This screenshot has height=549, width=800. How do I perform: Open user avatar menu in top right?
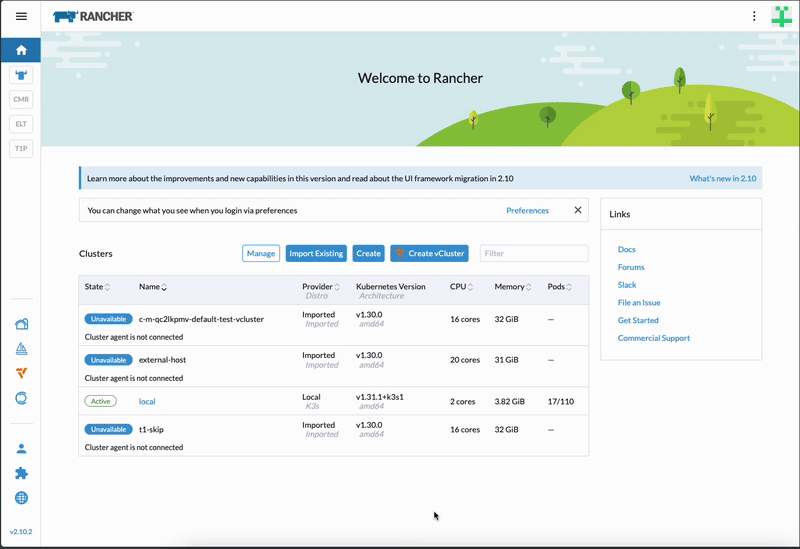pyautogui.click(x=781, y=16)
